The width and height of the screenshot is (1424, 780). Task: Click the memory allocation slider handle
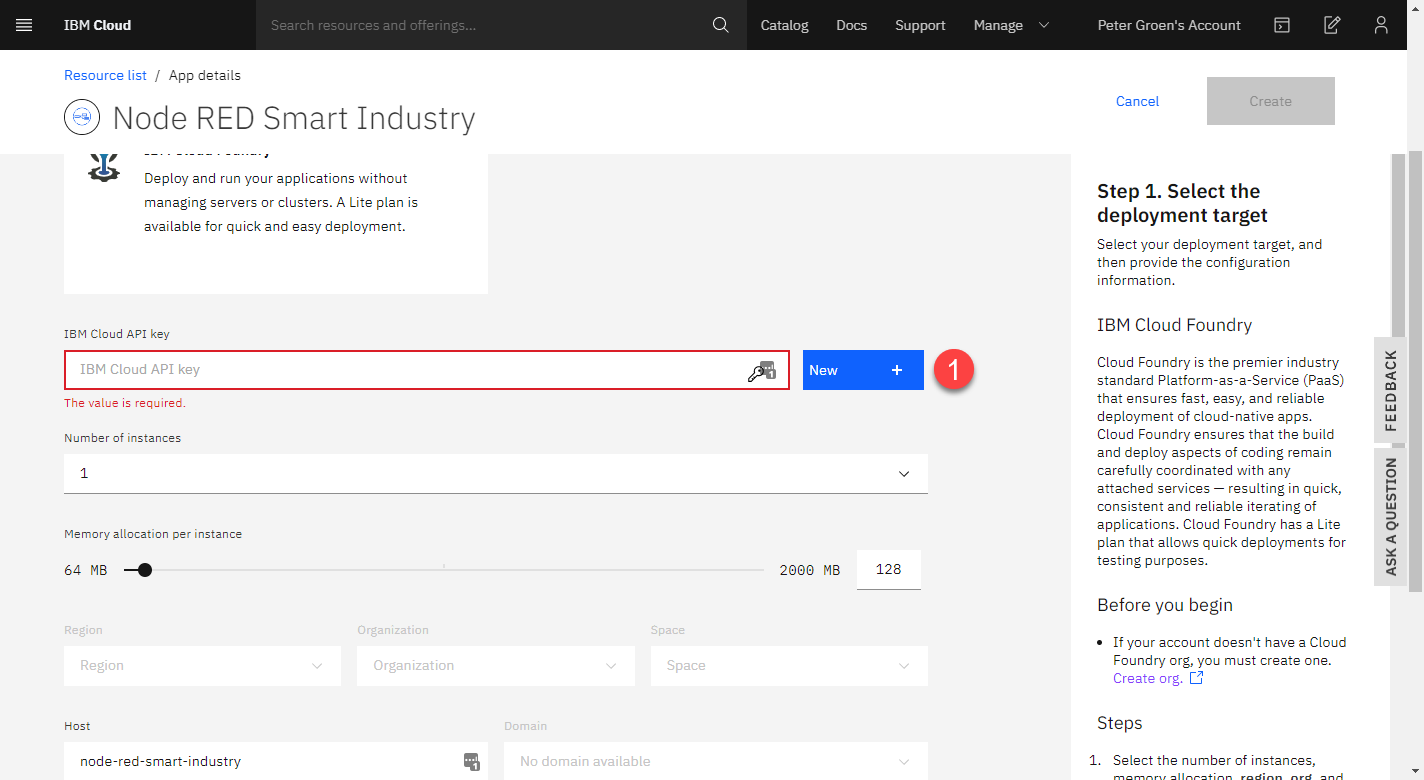[145, 570]
